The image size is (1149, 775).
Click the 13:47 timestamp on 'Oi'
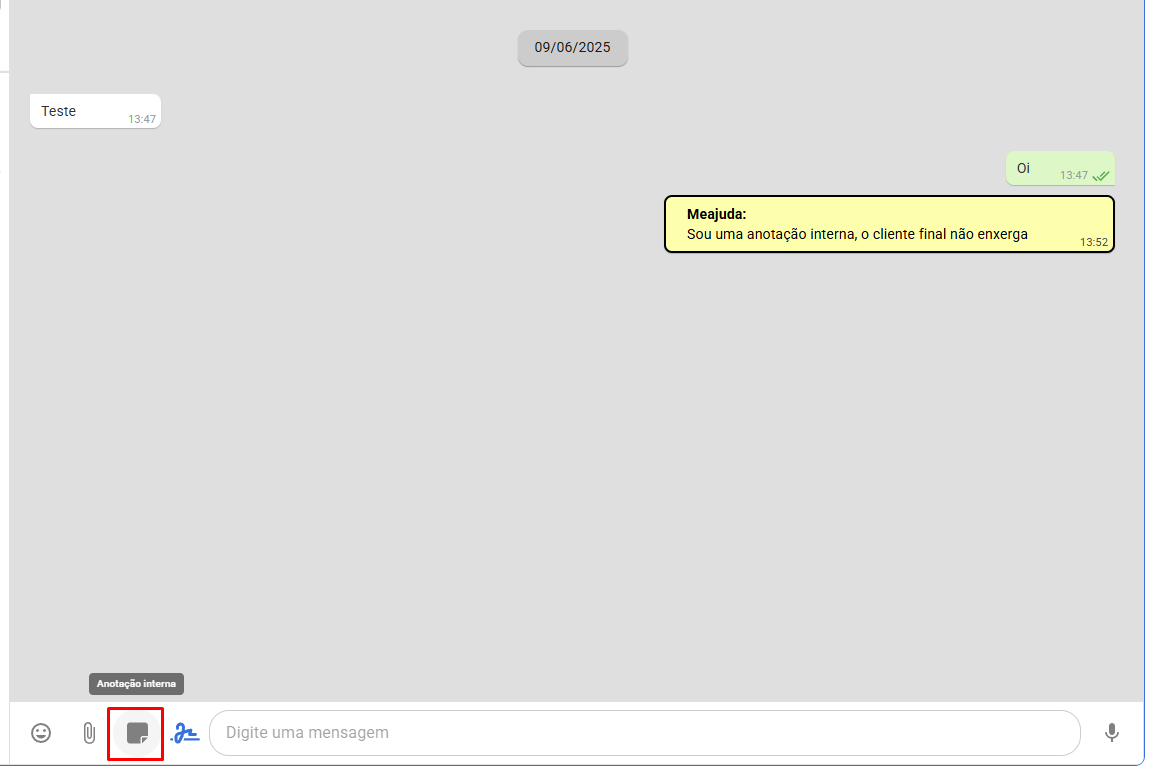(x=1073, y=176)
